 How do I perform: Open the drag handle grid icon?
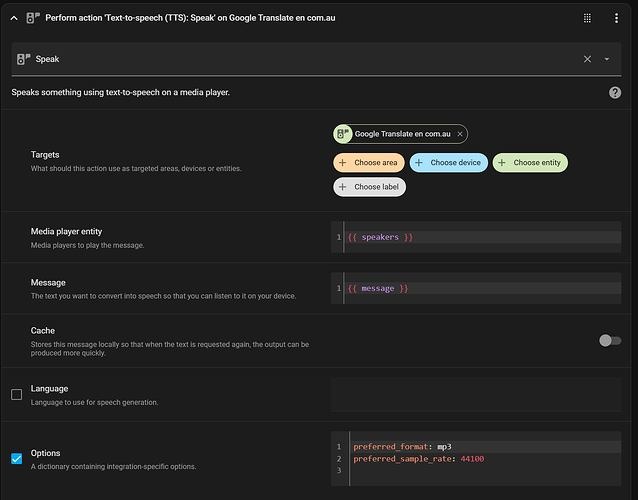click(x=587, y=18)
